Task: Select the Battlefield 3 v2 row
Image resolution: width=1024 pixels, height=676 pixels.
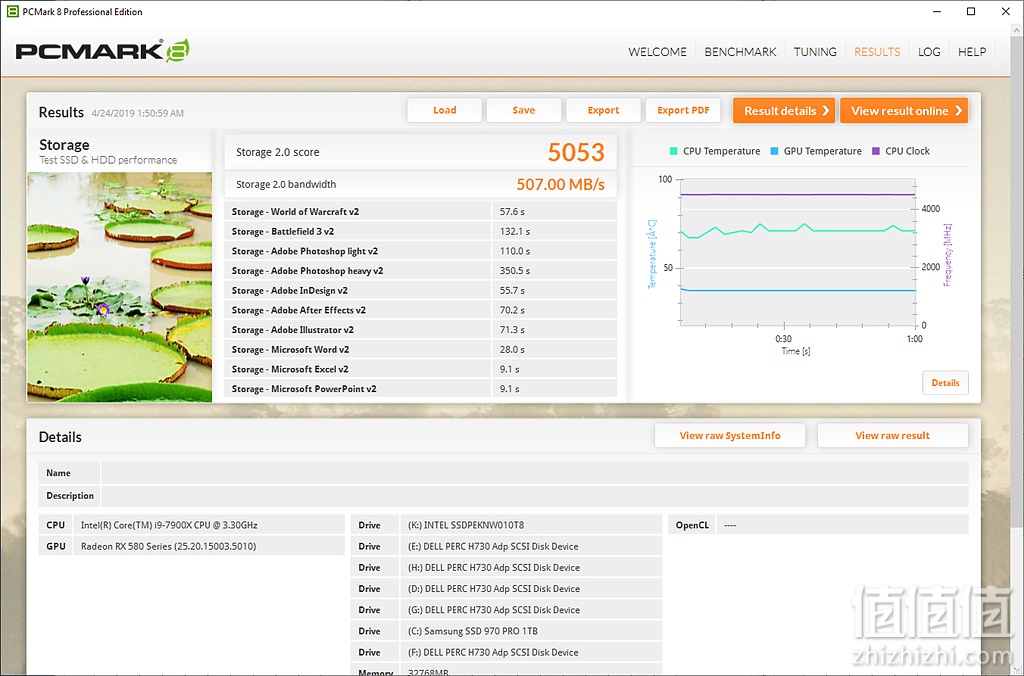Action: click(421, 231)
